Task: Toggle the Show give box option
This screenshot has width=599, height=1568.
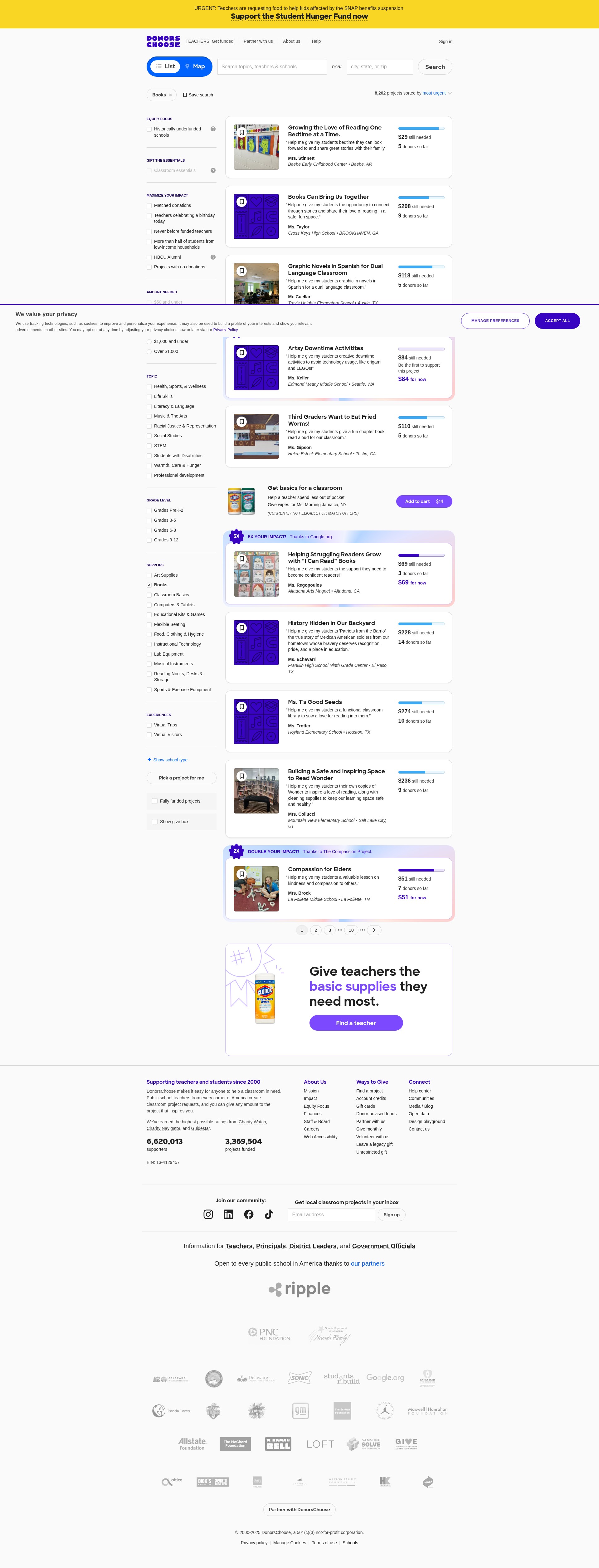Action: pyautogui.click(x=155, y=822)
